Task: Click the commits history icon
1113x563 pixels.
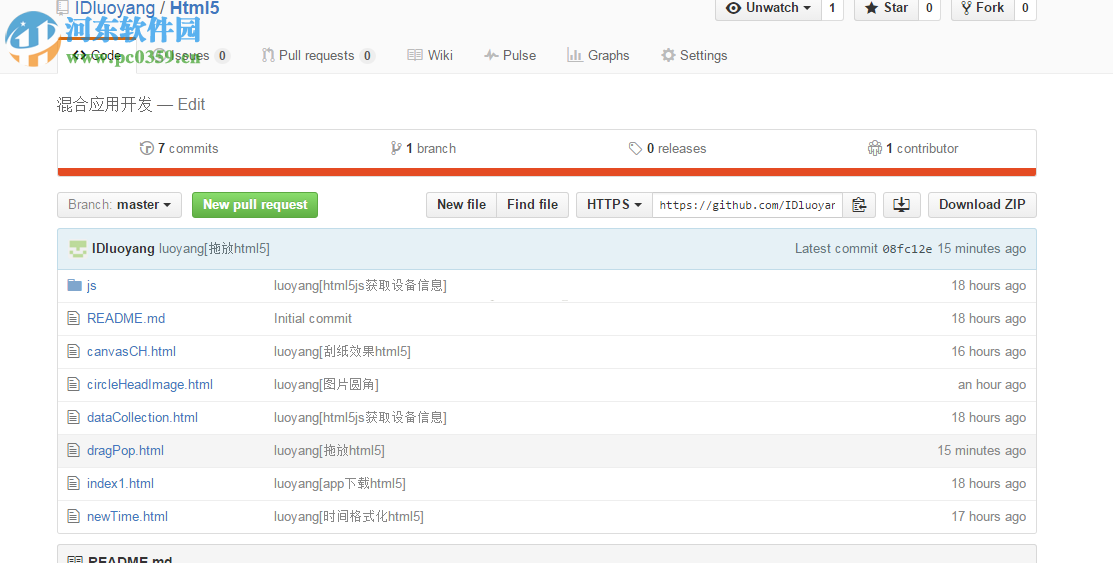Action: click(147, 148)
